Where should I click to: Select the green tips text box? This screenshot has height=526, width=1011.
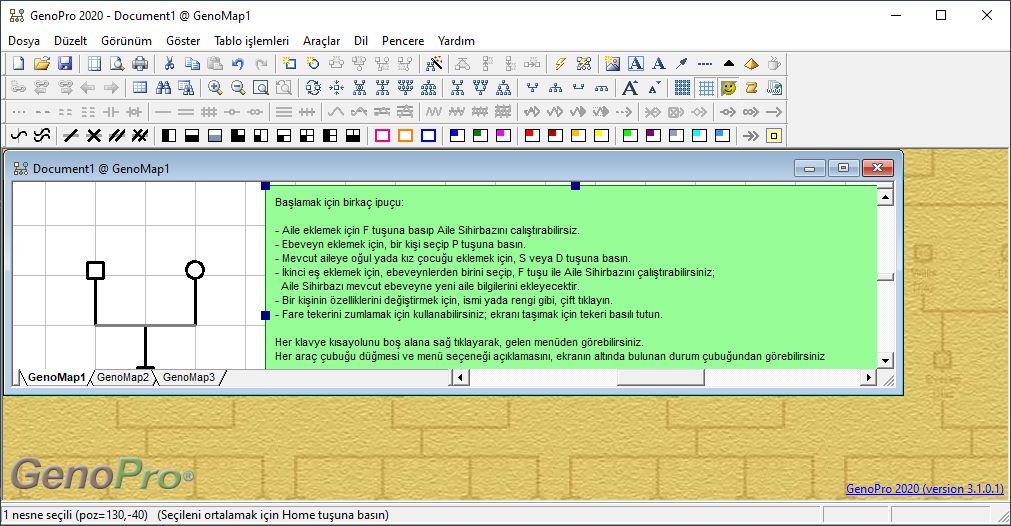571,277
